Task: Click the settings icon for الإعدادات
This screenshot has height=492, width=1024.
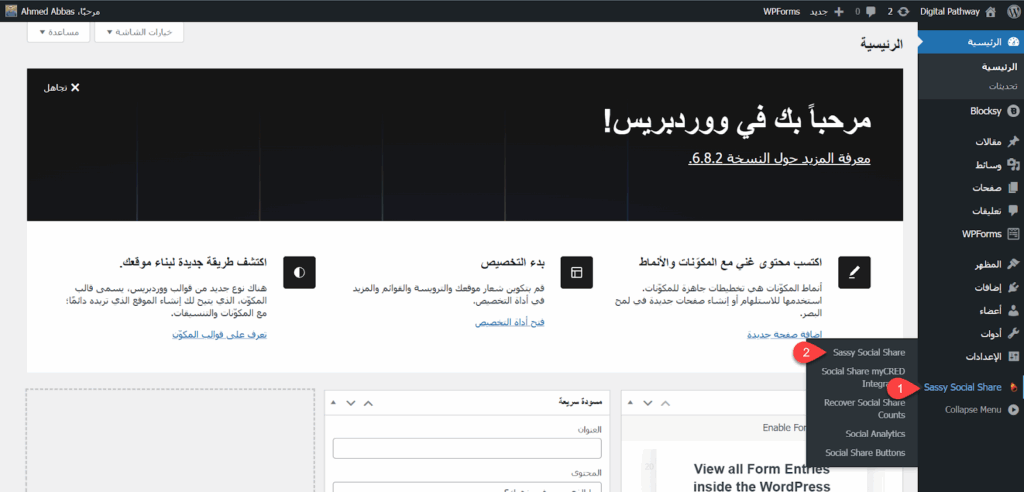Action: [1013, 357]
